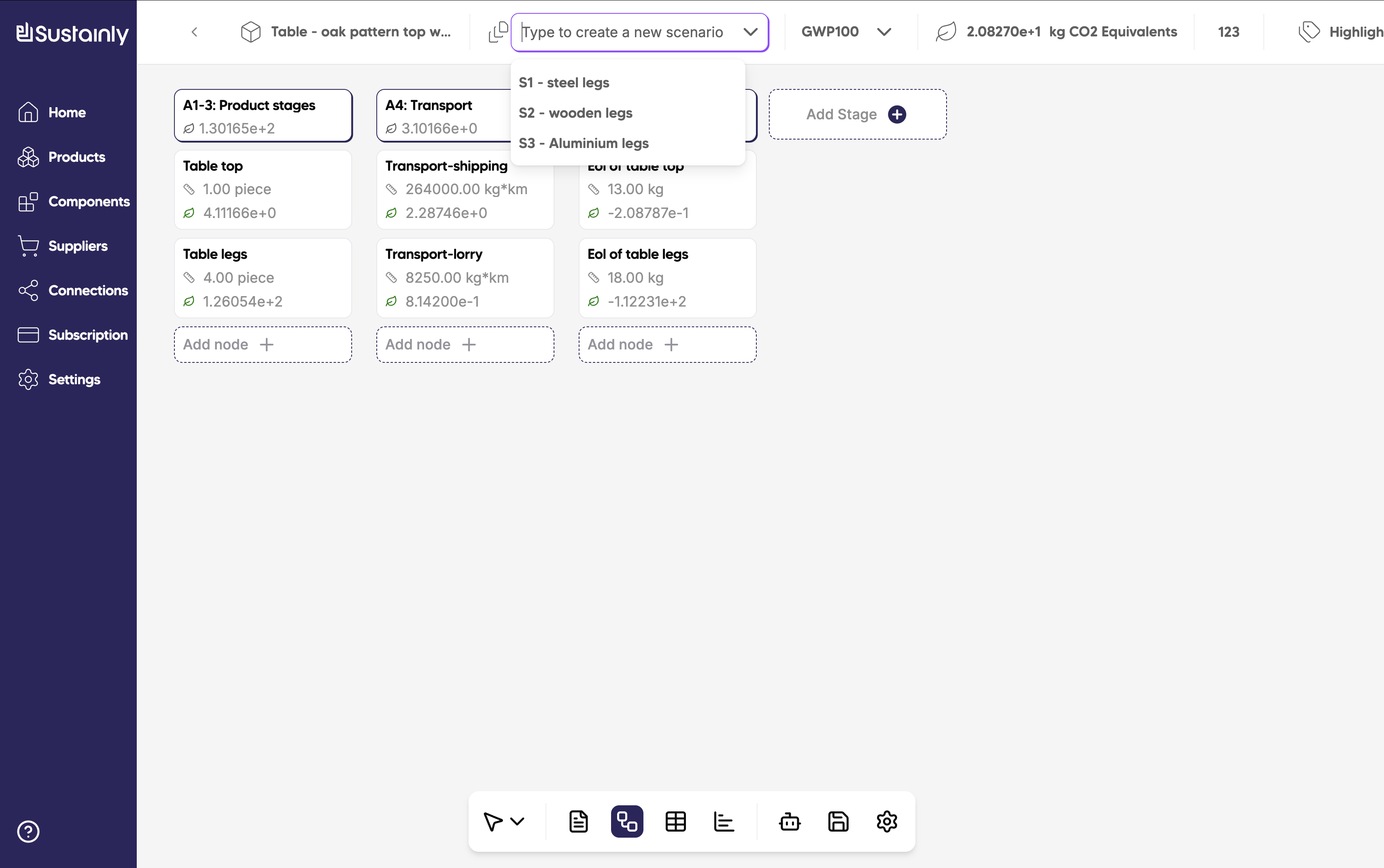Click the duplicate scenario icon

(498, 32)
